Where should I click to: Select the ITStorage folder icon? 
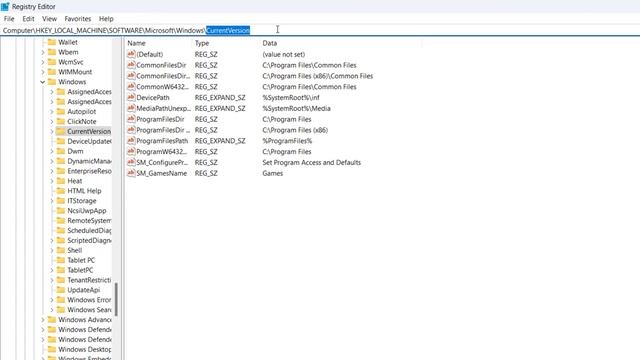pos(61,201)
